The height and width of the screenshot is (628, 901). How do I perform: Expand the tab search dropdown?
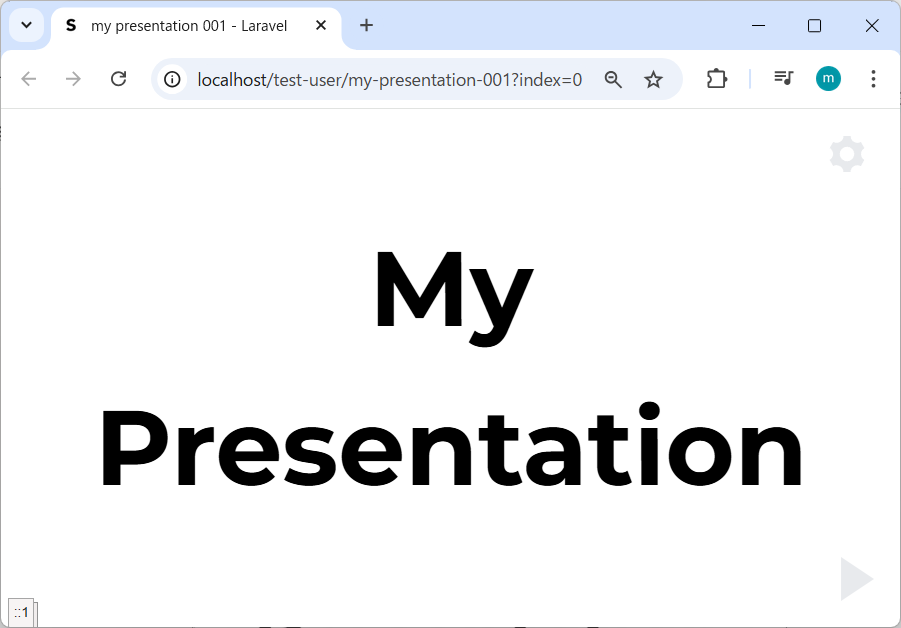(27, 25)
